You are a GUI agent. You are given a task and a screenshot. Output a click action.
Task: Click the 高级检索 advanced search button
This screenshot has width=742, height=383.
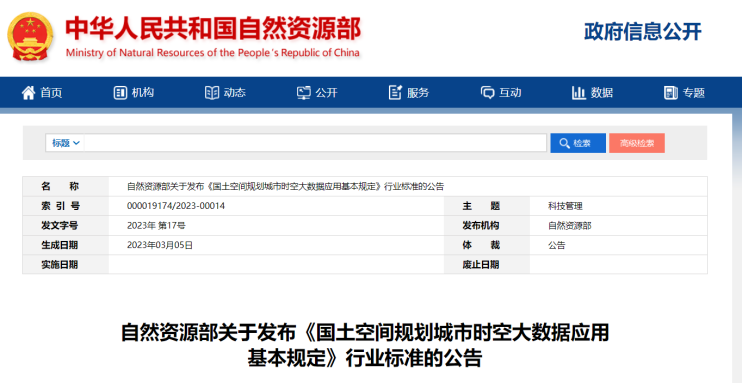point(637,143)
